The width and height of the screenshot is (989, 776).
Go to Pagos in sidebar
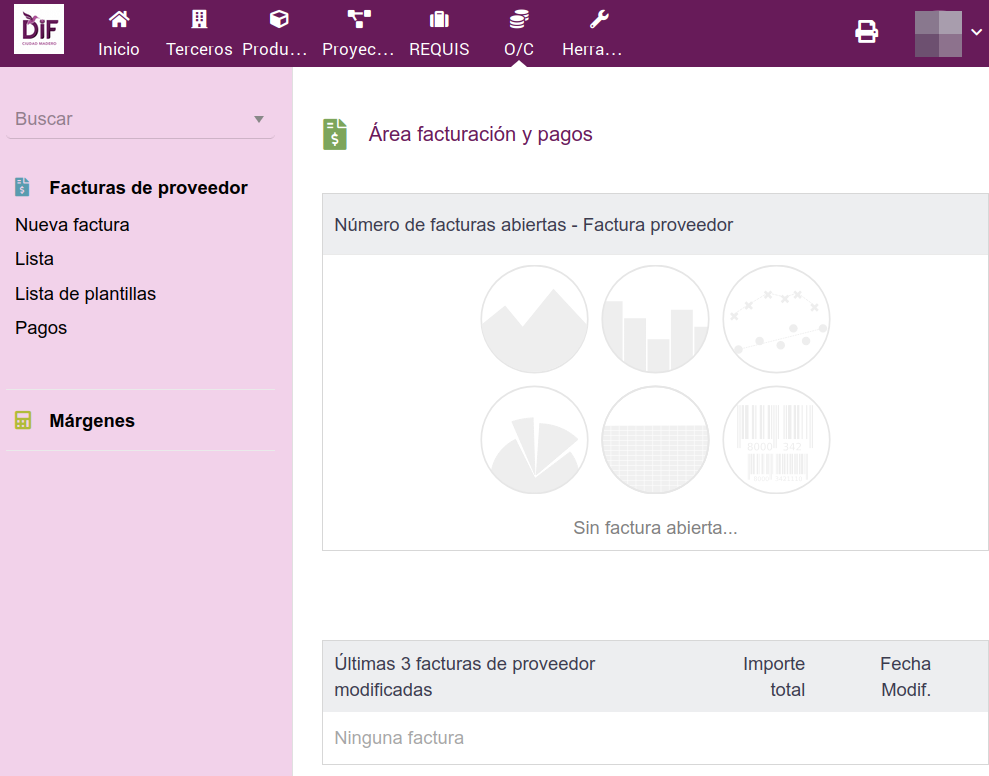(41, 328)
